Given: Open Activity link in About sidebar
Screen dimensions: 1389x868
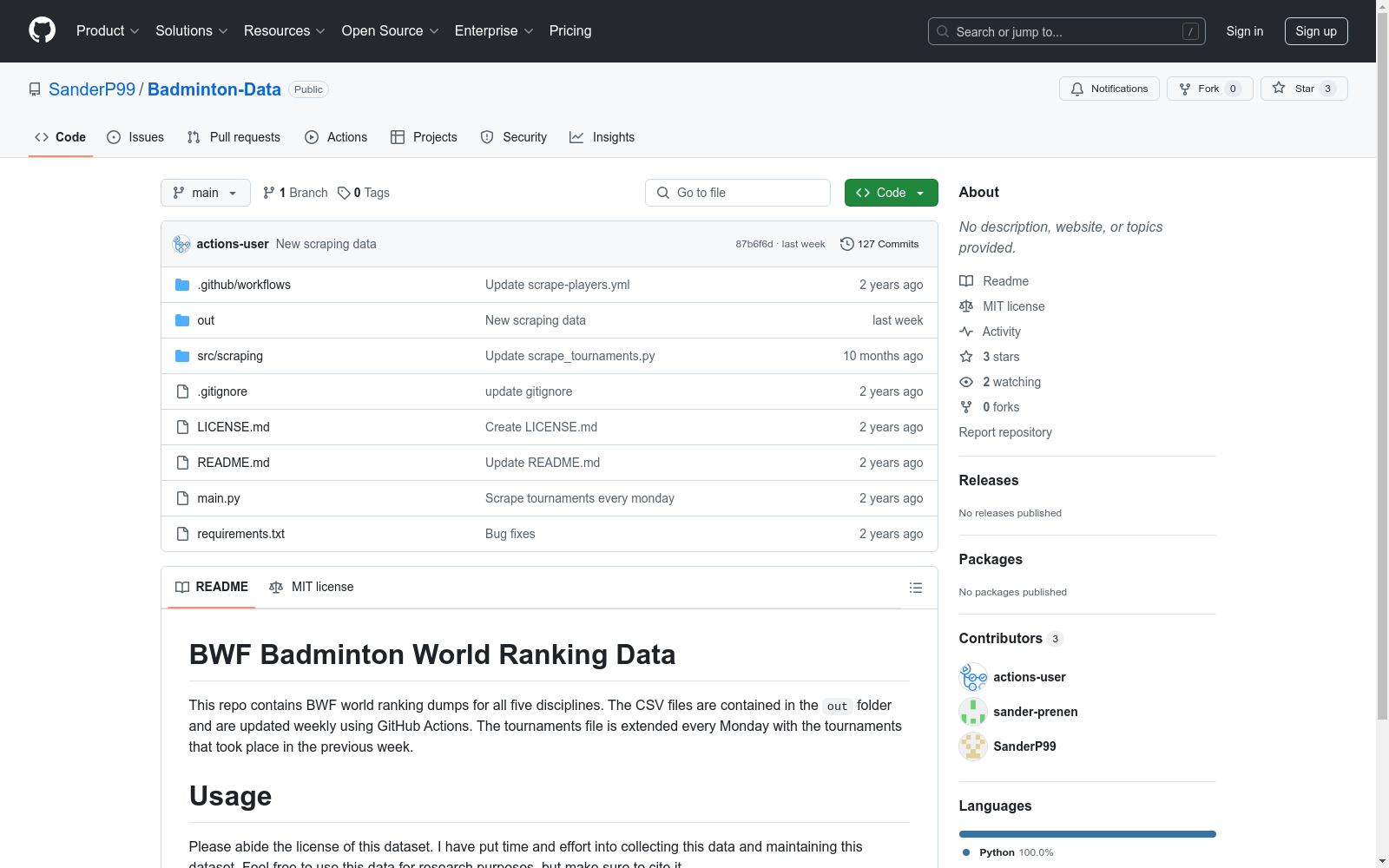Looking at the screenshot, I should click(990, 332).
